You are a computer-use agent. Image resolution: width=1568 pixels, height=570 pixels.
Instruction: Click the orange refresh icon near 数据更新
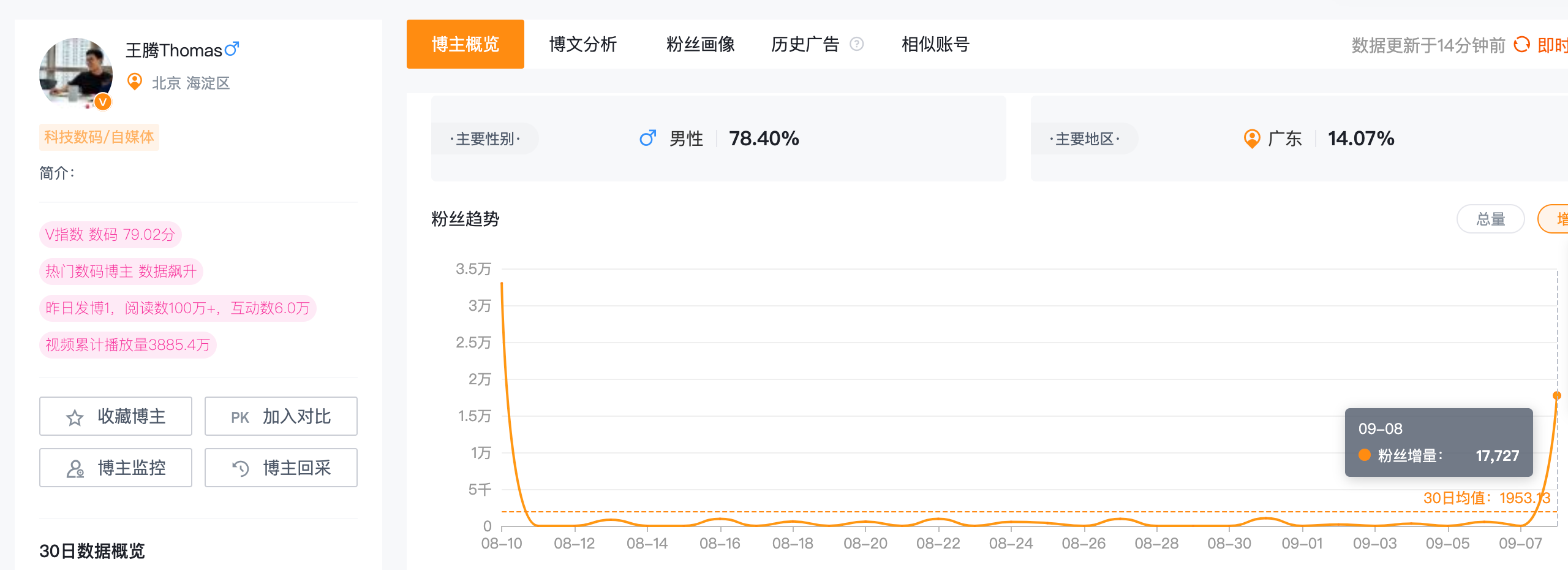point(1521,45)
